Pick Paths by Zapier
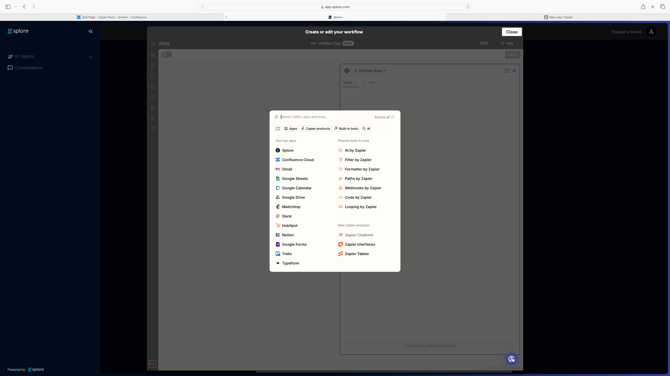670x376 pixels. 356,179
